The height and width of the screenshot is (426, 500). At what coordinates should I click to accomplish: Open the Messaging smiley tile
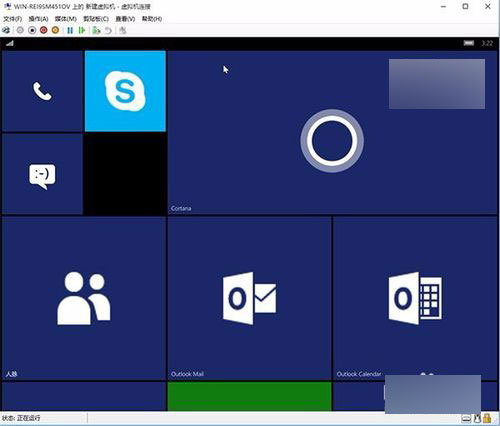point(42,174)
